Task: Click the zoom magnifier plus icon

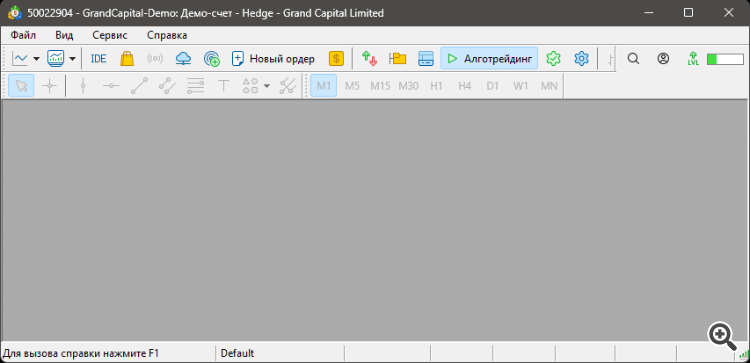Action: (722, 336)
